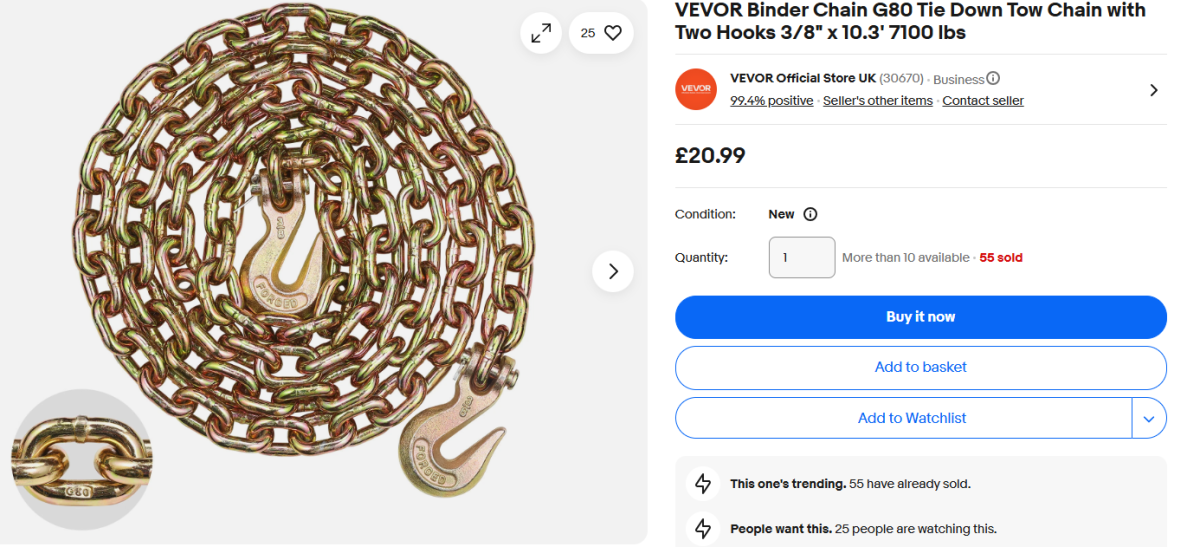
Task: Expand the product image to full screen
Action: click(x=541, y=33)
